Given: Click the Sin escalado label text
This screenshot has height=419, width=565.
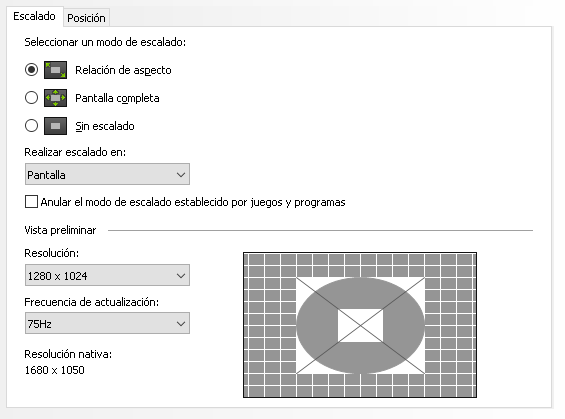Looking at the screenshot, I should coord(105,126).
